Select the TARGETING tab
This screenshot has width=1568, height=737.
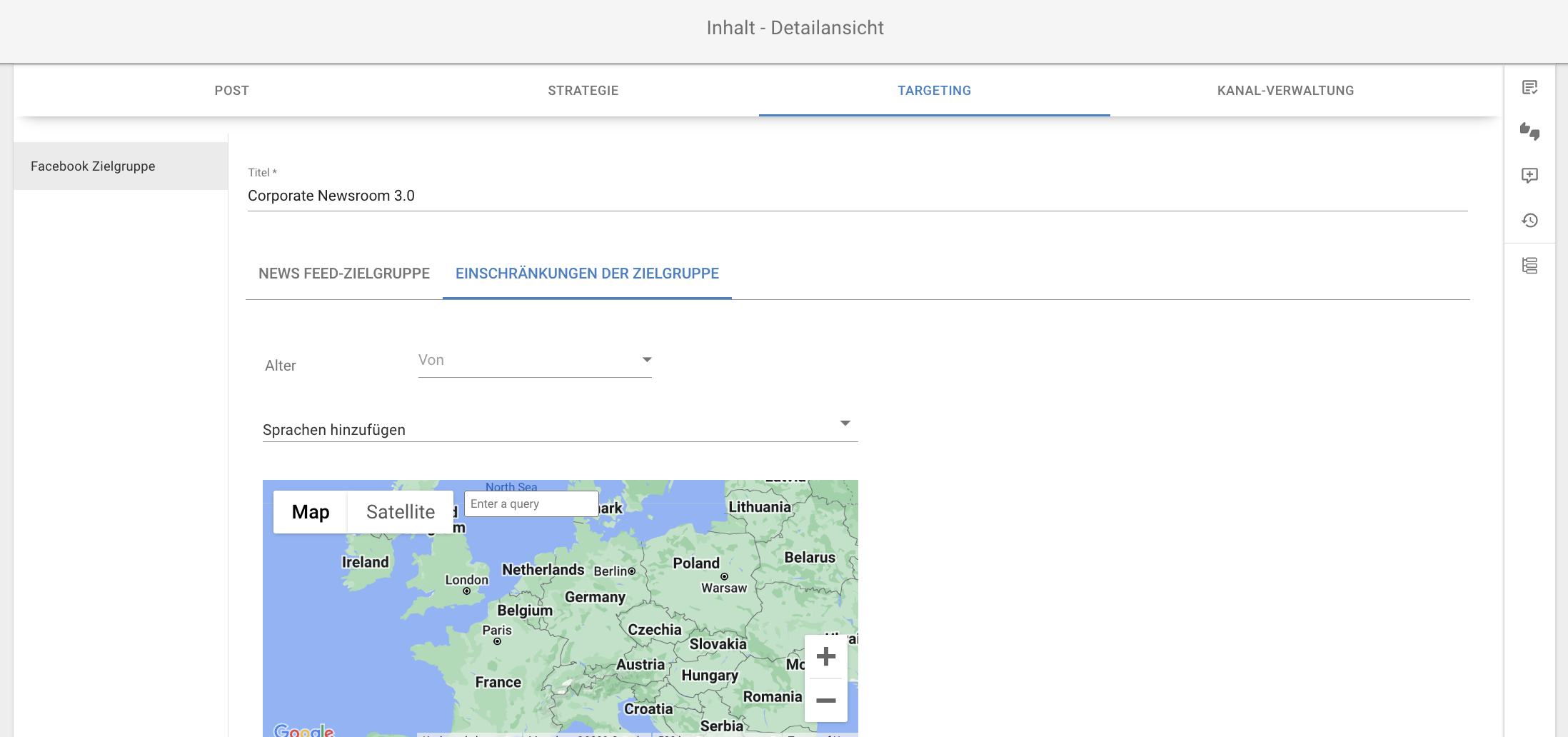935,91
